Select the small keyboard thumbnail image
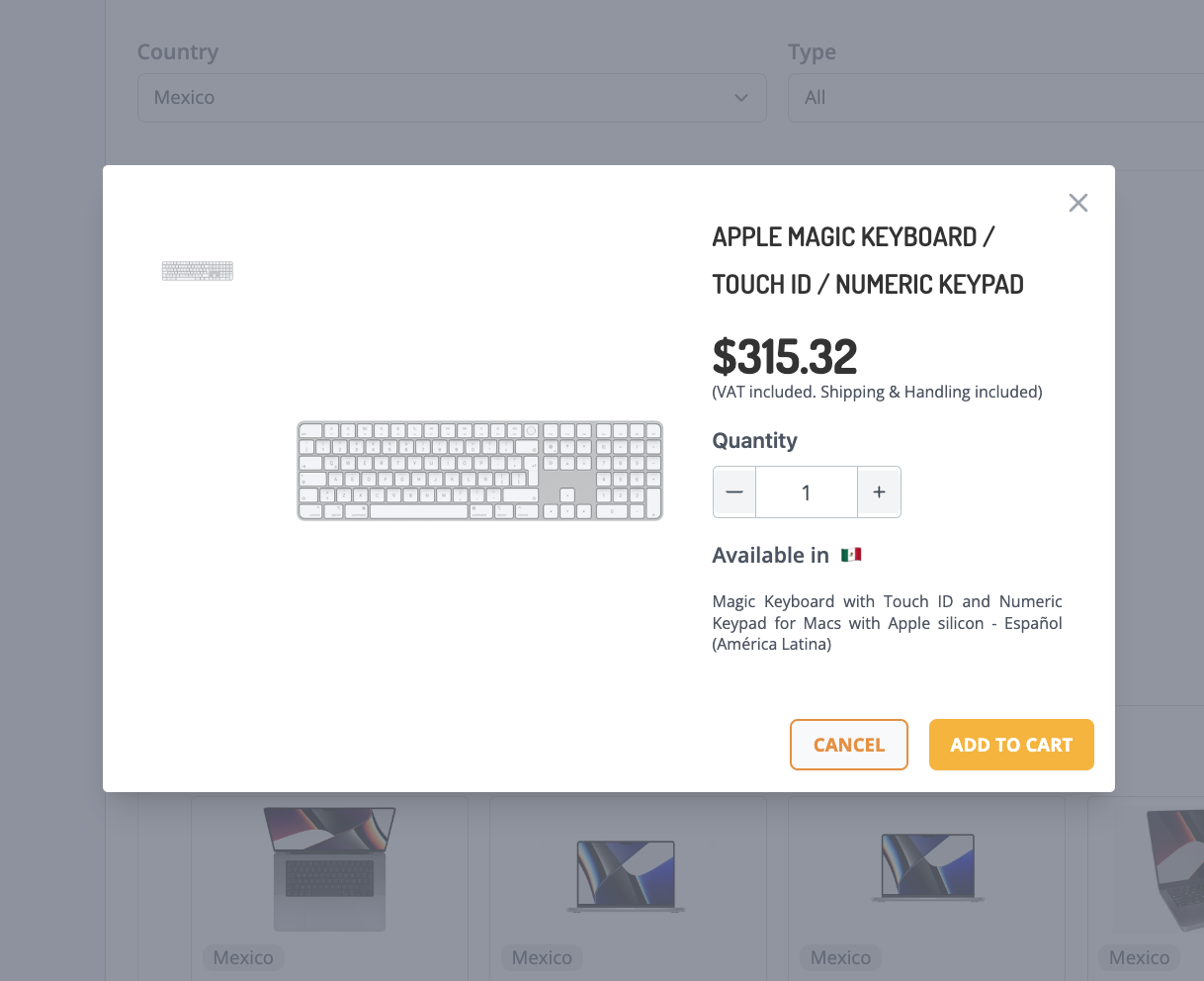 point(198,270)
